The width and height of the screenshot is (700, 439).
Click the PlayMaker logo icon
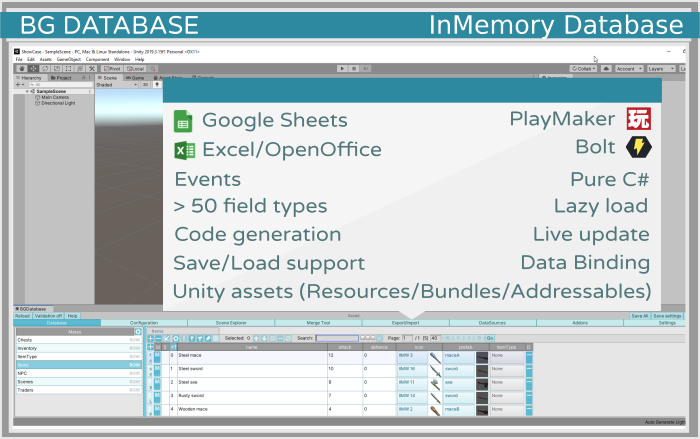(x=637, y=119)
